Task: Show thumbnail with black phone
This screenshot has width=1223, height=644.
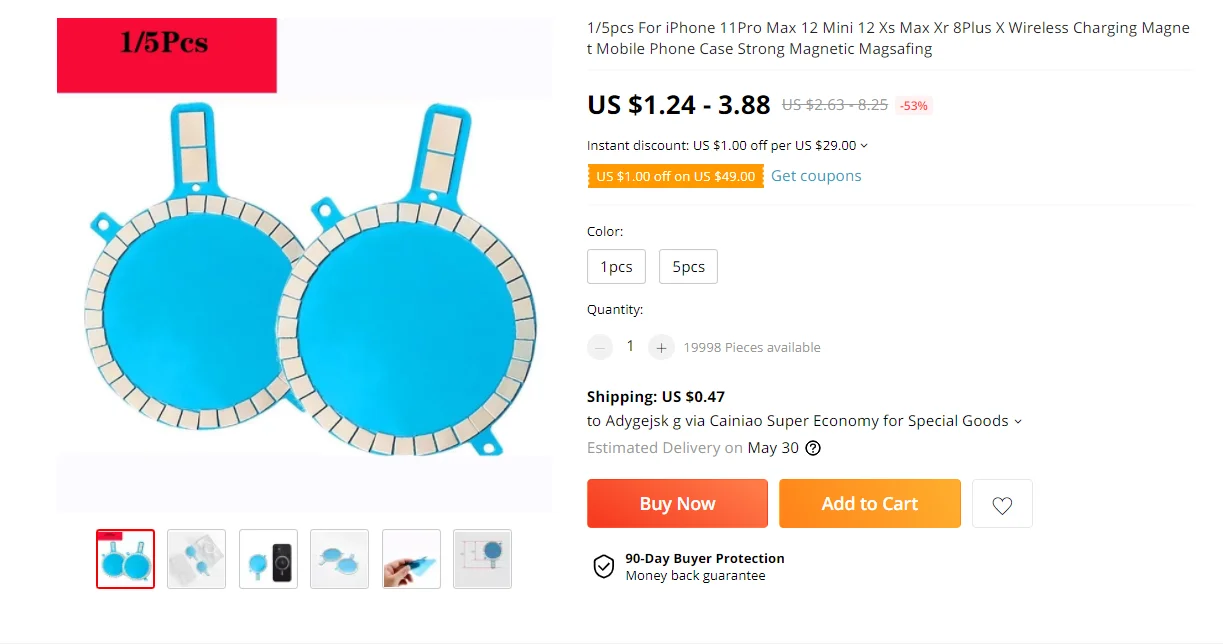Action: pos(268,559)
